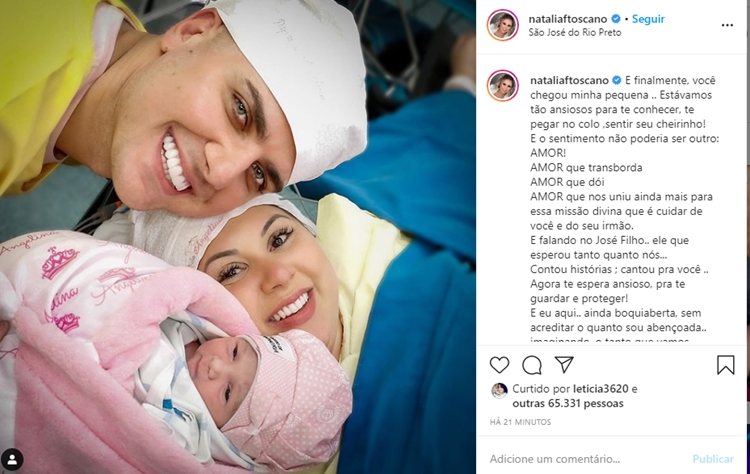Open nataliaftoscano profile picture in header
The width and height of the screenshot is (750, 474).
(503, 25)
